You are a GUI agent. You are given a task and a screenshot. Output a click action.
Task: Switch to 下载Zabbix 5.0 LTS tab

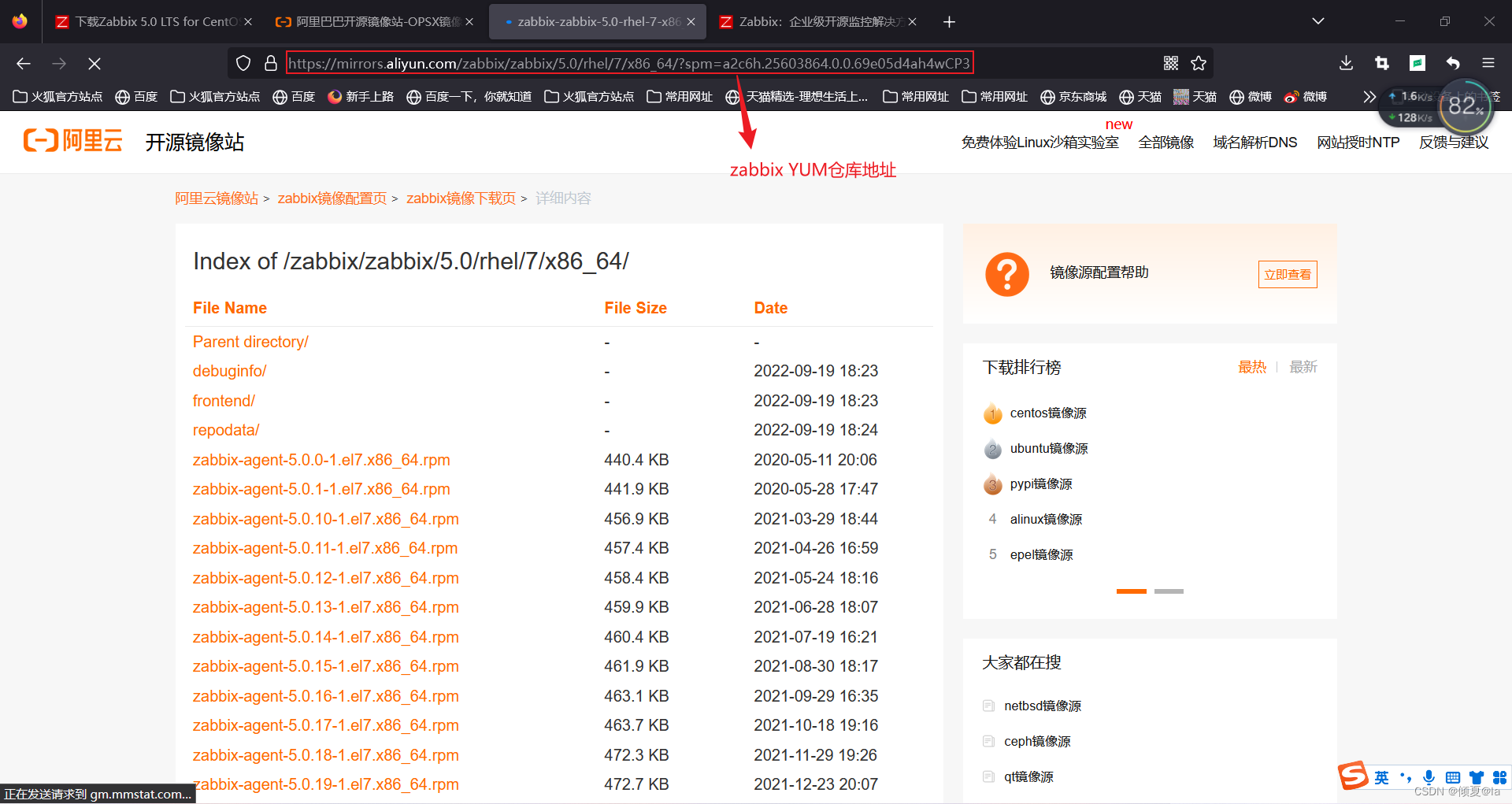click(x=154, y=22)
